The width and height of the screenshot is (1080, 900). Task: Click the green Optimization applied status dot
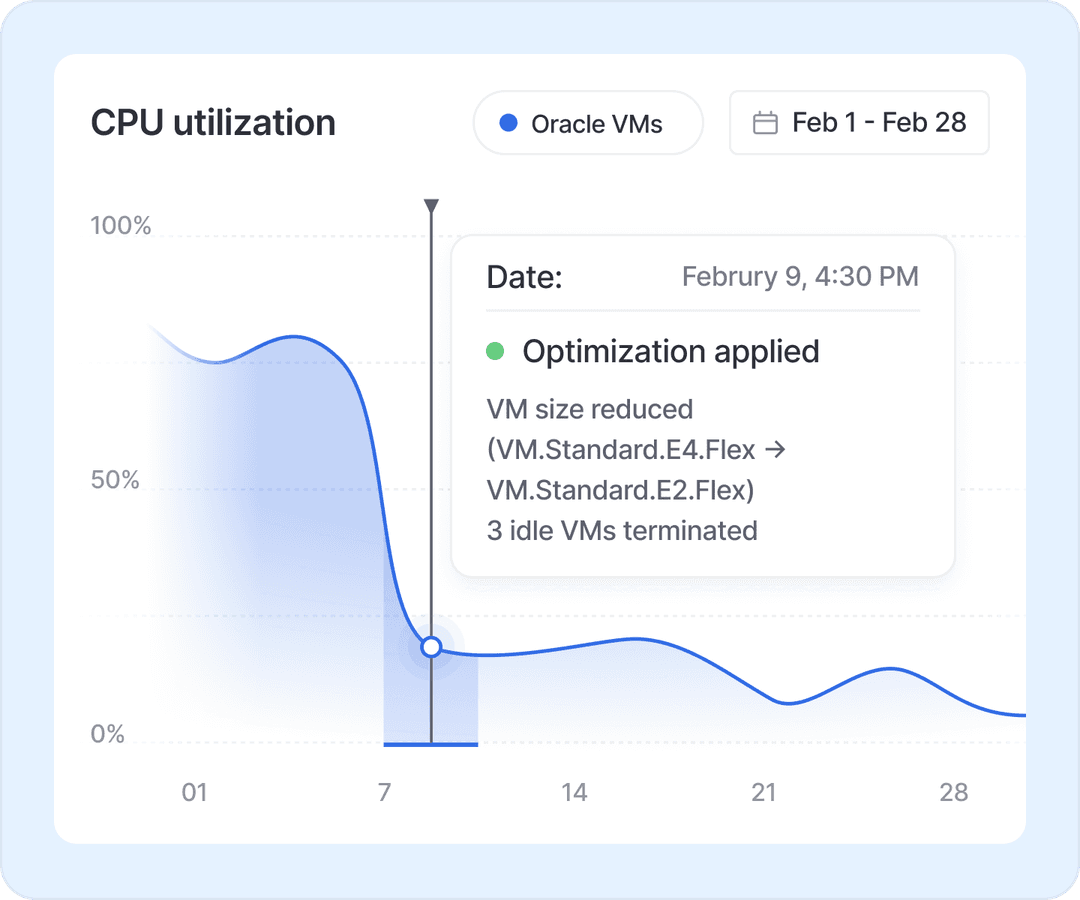(495, 351)
